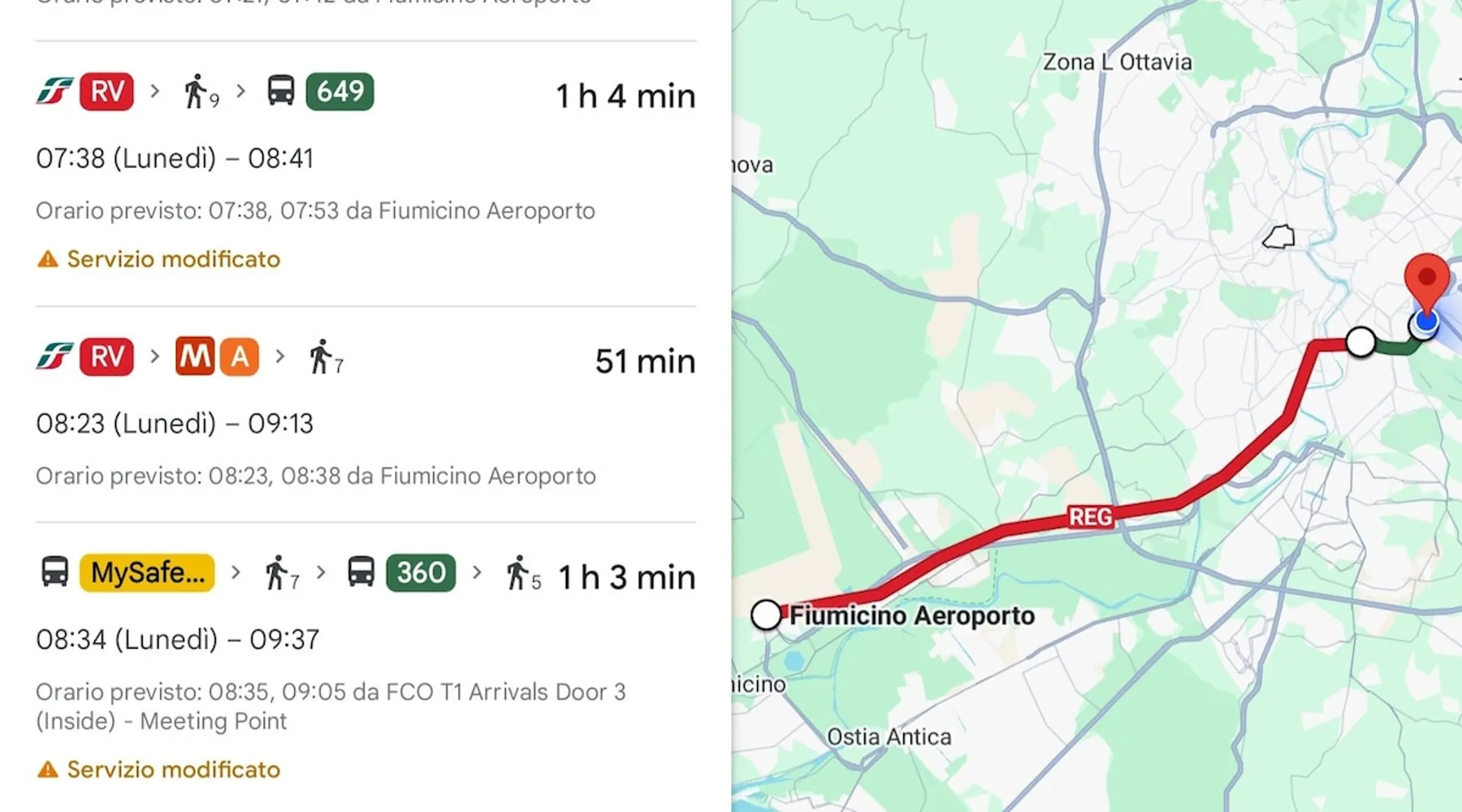Click the 649 bus line badge
Viewport: 1462px width, 812px height.
tap(340, 91)
